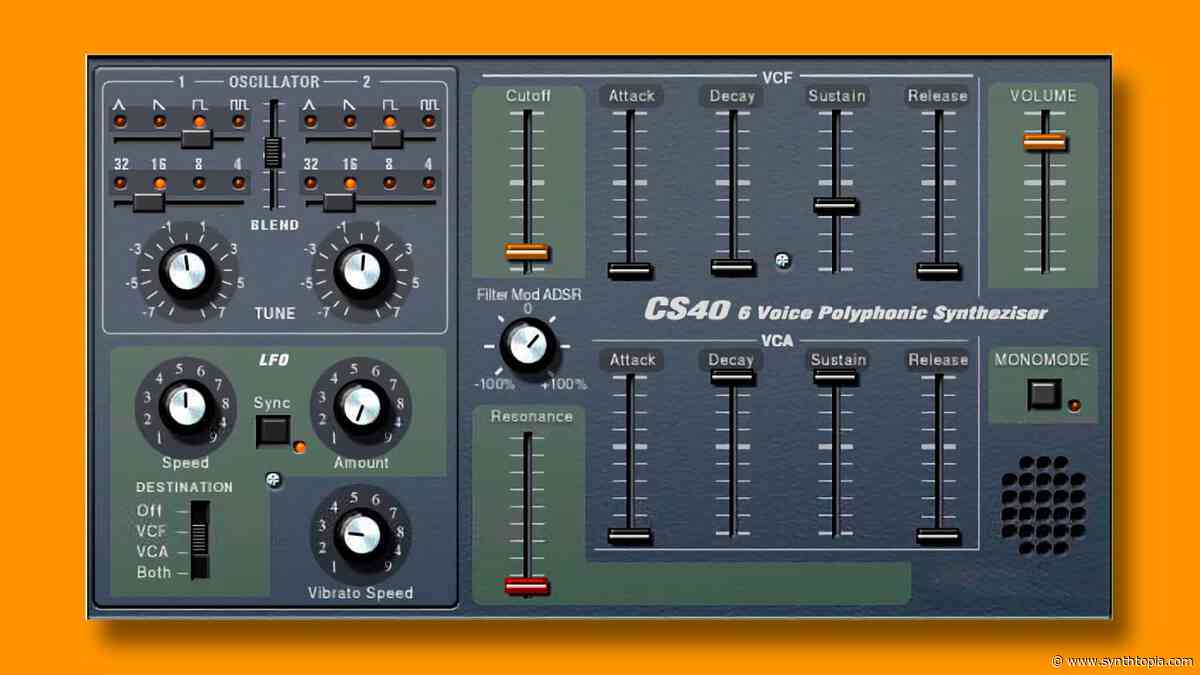This screenshot has width=1200, height=675.
Task: Click the LFO Destination switch
Action: click(201, 538)
